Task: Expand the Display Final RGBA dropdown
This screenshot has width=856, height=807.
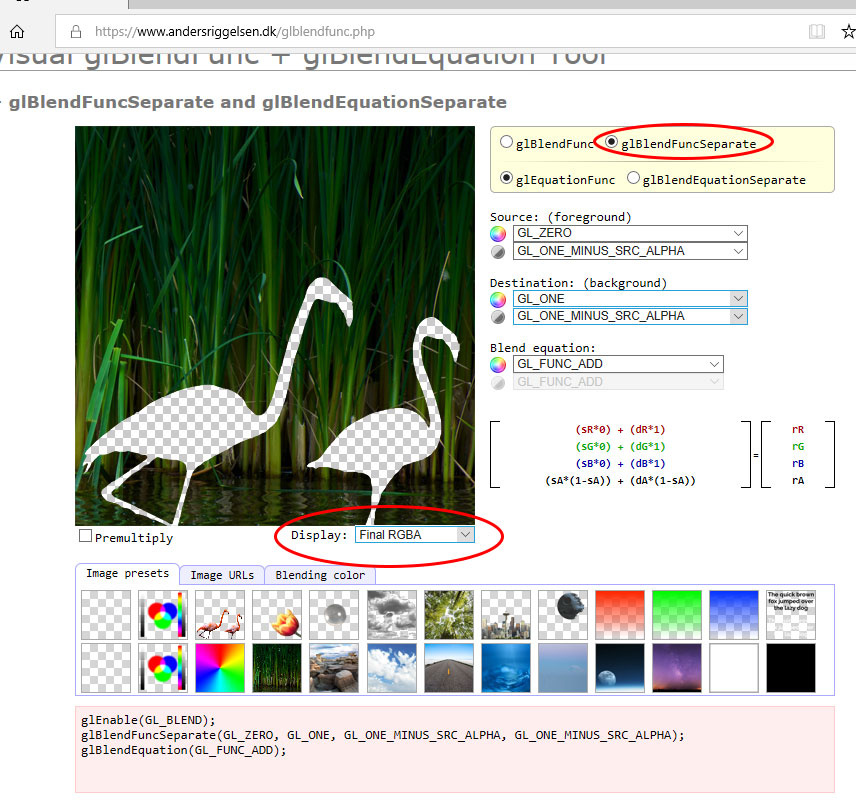Action: coord(414,535)
